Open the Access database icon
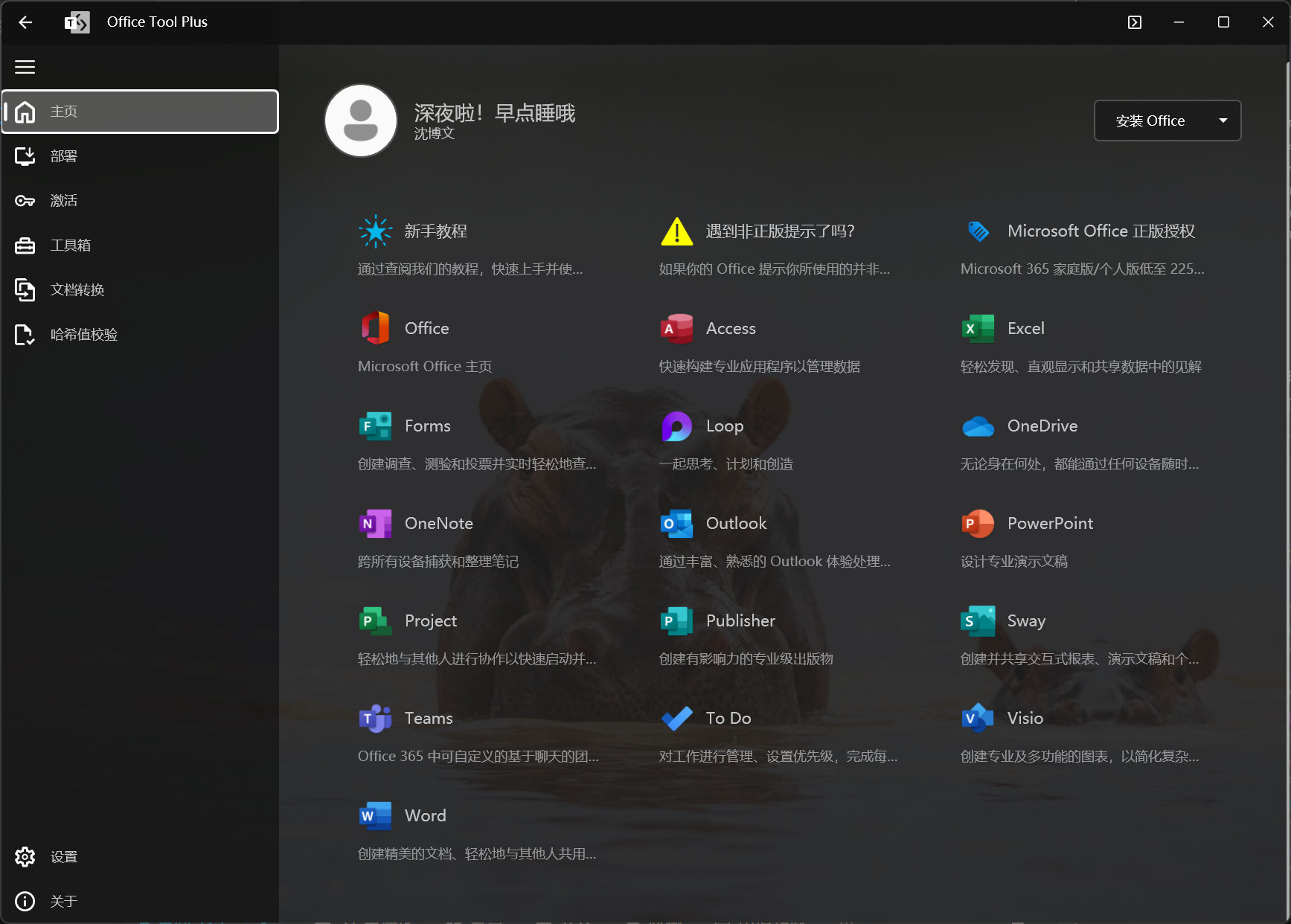The height and width of the screenshot is (924, 1291). (676, 329)
